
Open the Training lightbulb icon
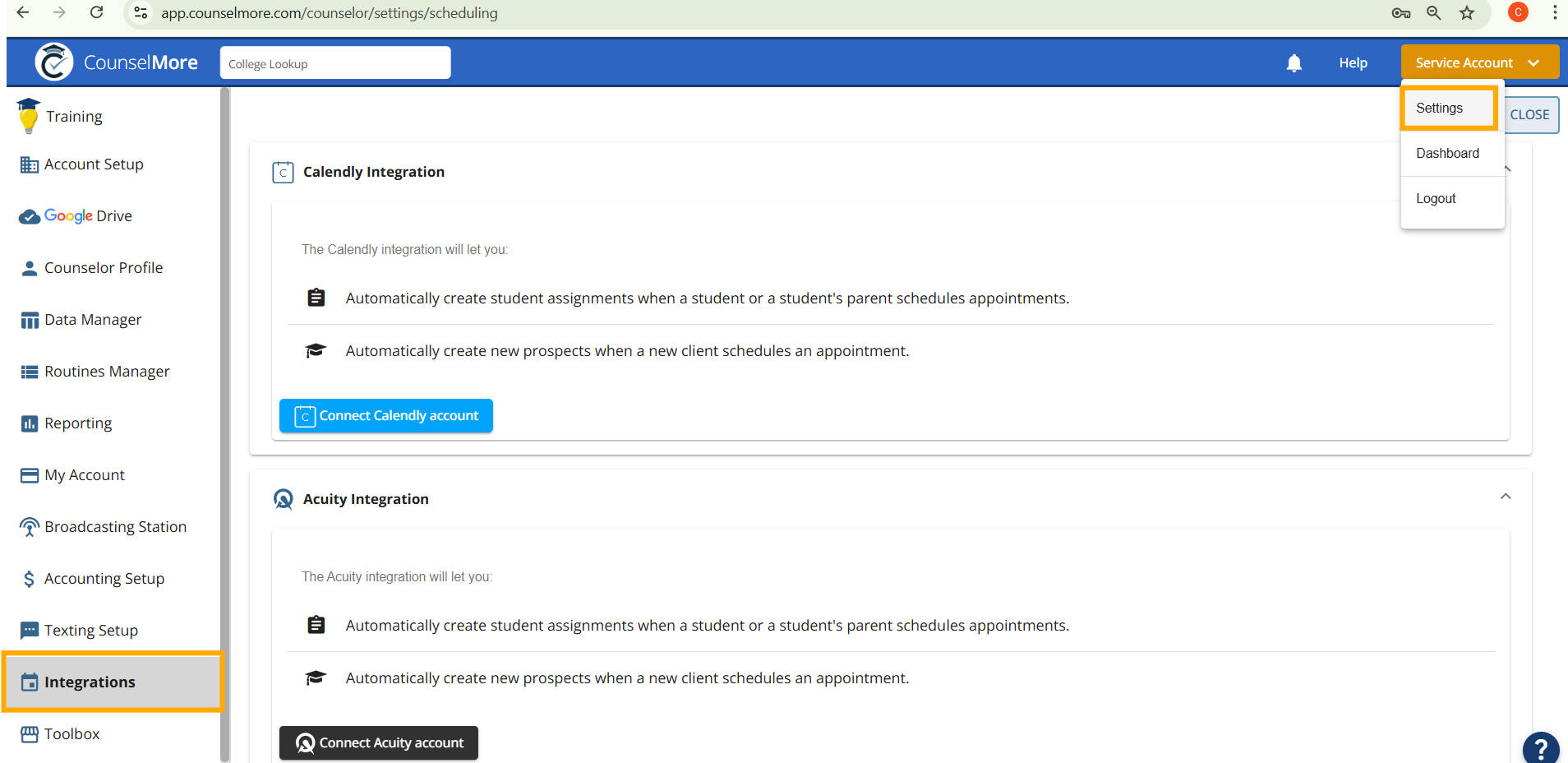tap(29, 116)
